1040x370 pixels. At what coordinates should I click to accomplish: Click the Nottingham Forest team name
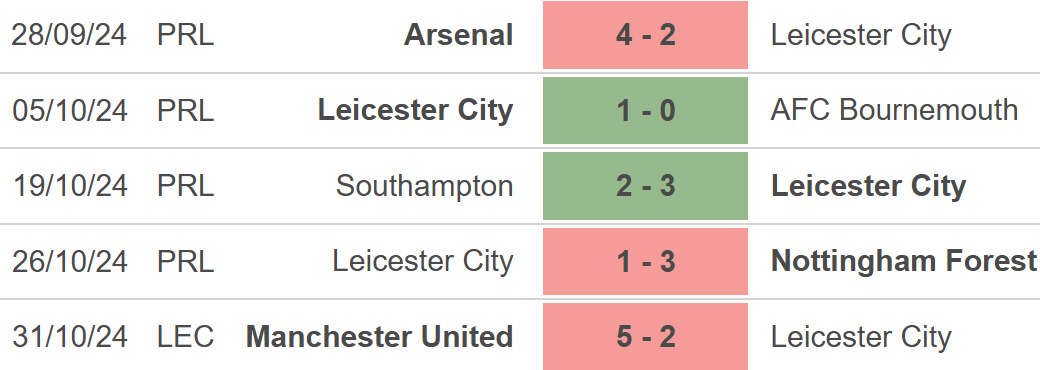[x=903, y=261]
